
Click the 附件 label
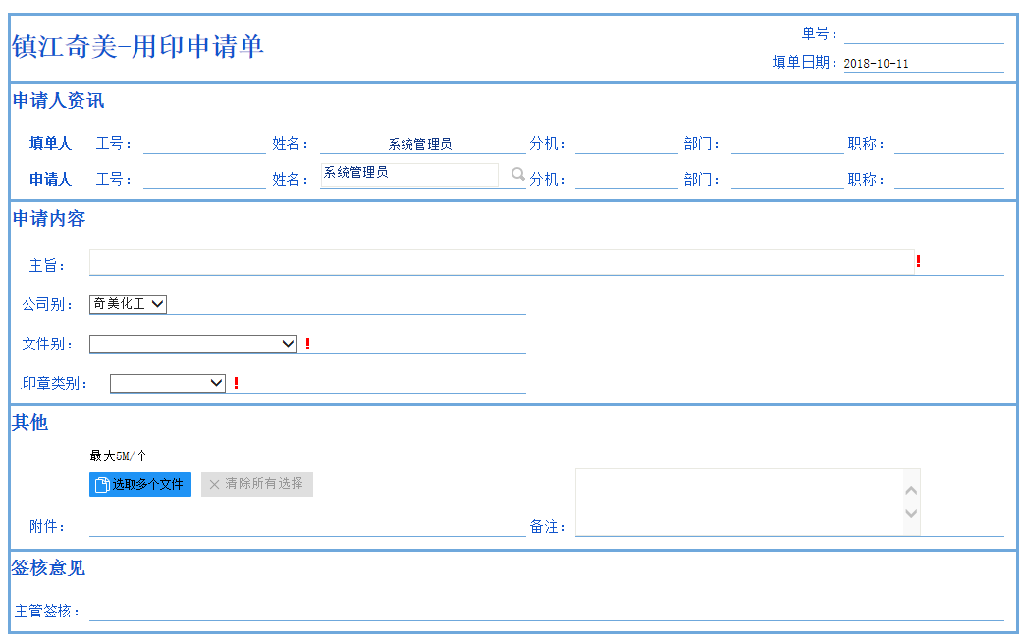point(46,526)
